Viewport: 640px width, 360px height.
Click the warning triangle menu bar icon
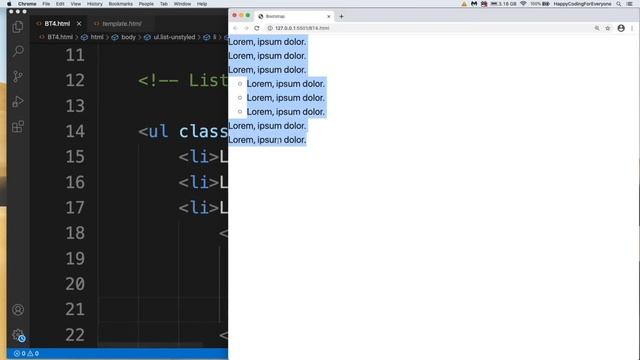tap(464, 4)
